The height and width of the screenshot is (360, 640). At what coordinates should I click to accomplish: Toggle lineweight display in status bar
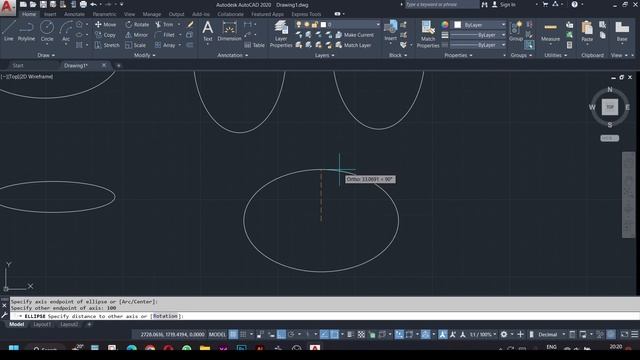[351, 334]
